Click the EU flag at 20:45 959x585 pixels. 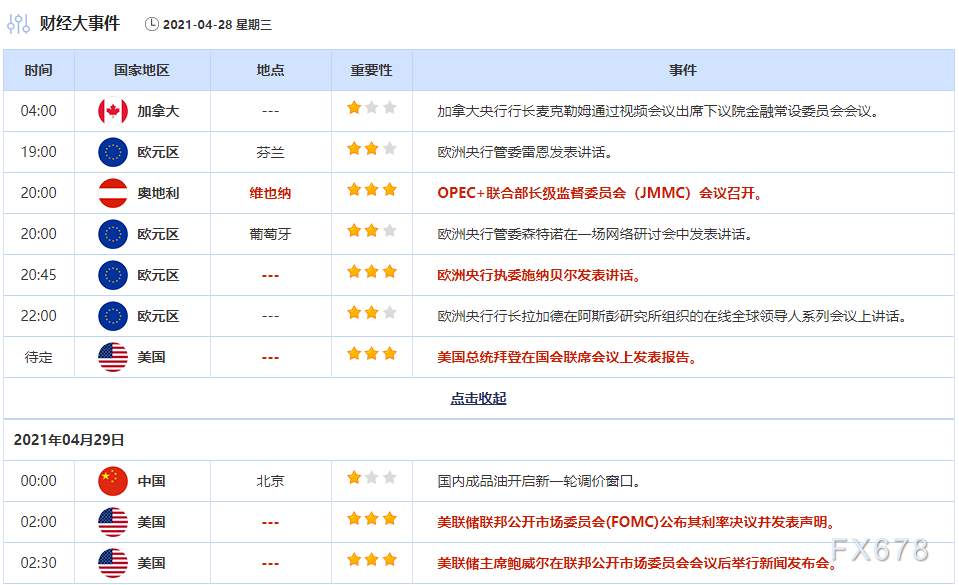tap(113, 275)
